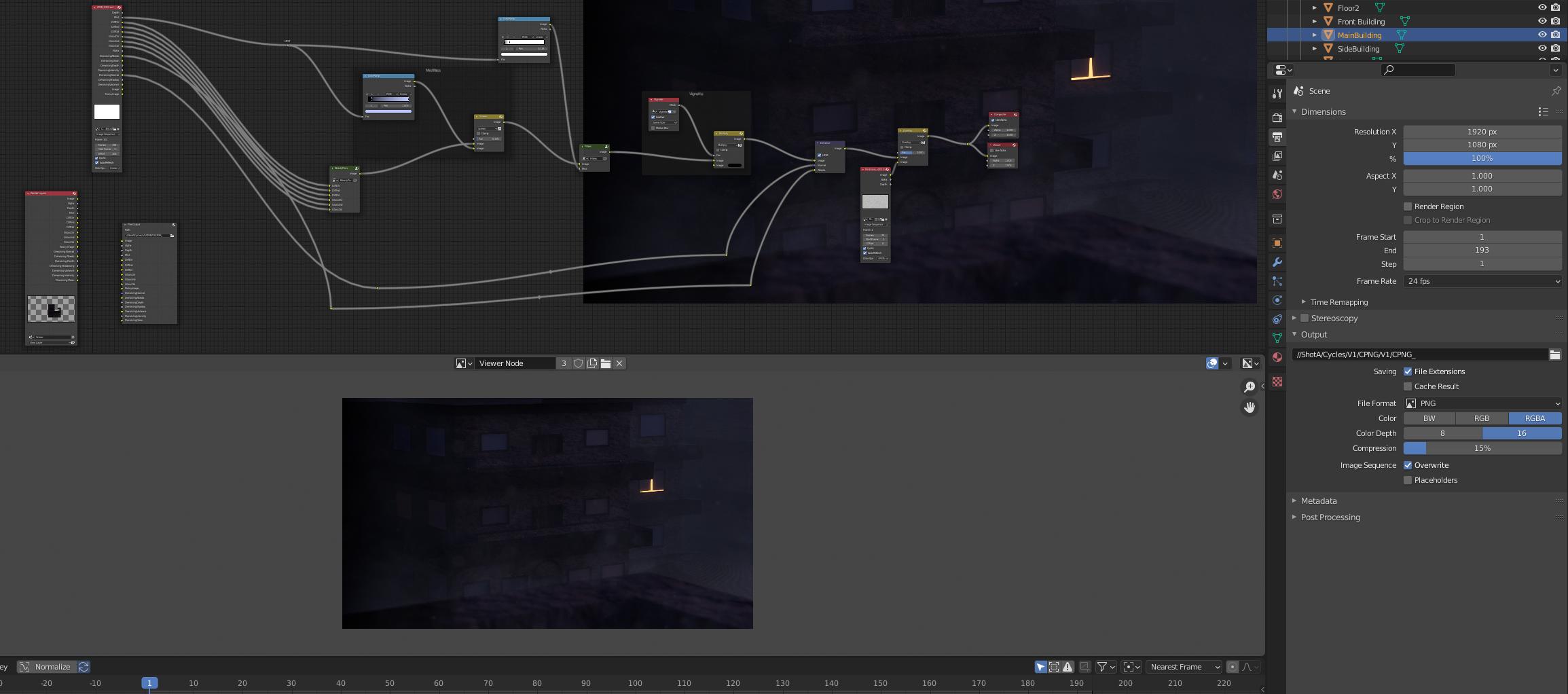Adjust the Compression slider set to 15%
1568x694 pixels.
[x=1482, y=448]
